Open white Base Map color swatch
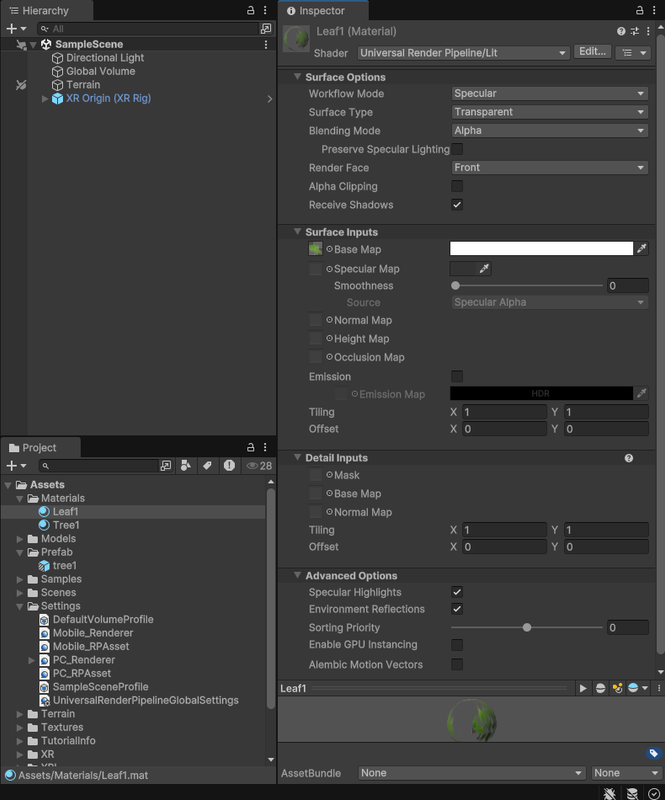Viewport: 665px width, 800px height. (541, 248)
